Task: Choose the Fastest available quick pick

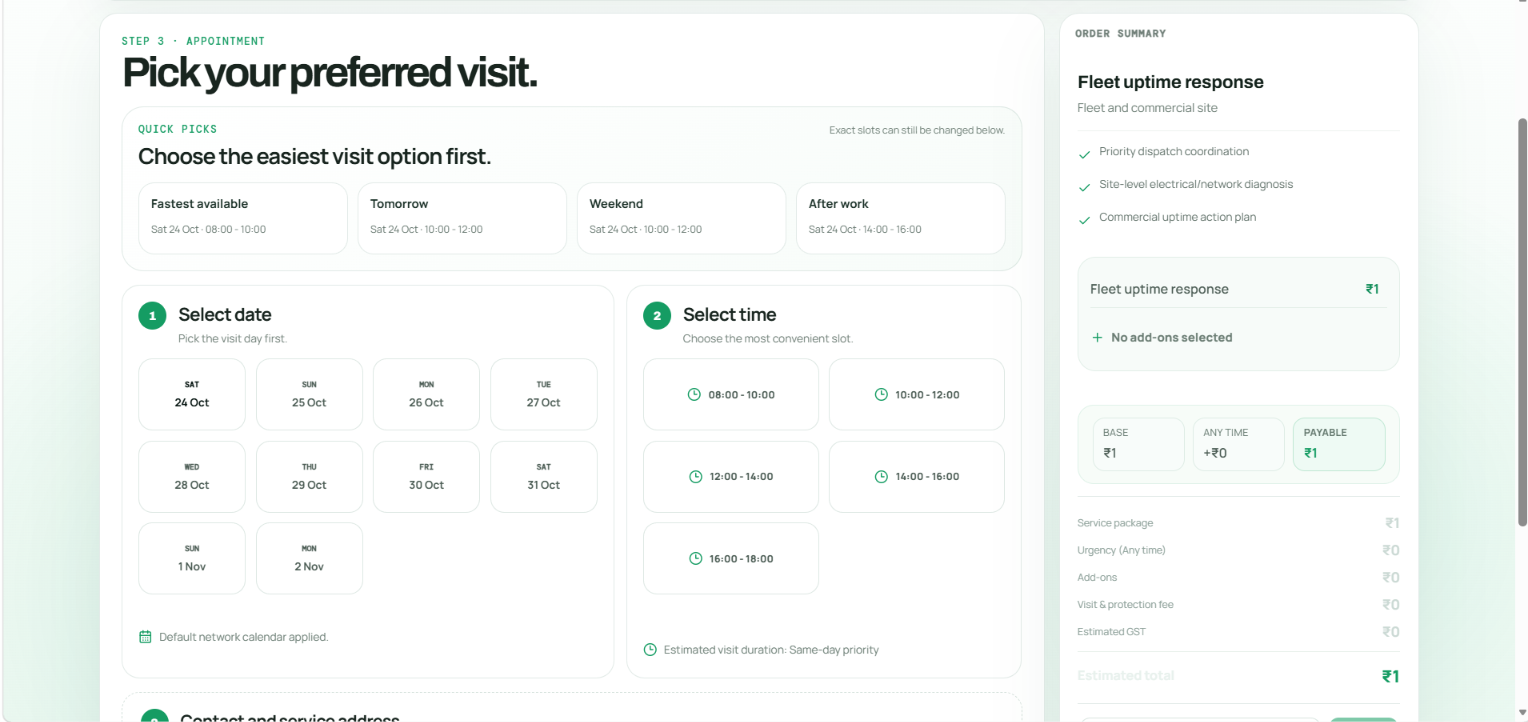Action: [x=243, y=218]
